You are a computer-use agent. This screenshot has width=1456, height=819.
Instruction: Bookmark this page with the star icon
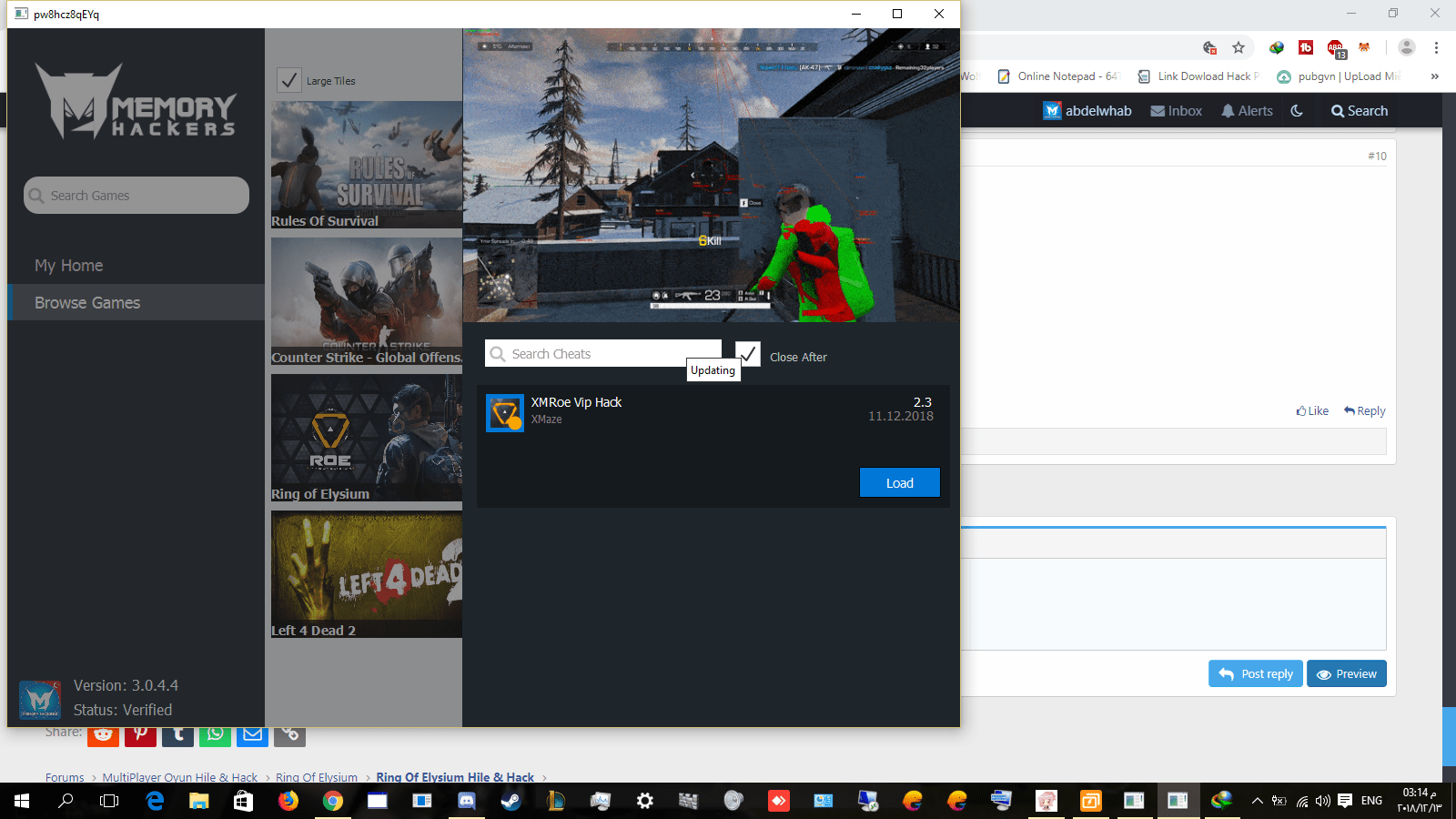(x=1239, y=47)
